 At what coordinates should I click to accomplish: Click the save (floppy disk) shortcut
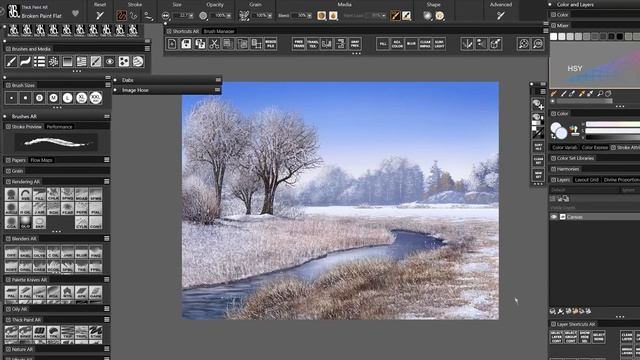click(186, 44)
